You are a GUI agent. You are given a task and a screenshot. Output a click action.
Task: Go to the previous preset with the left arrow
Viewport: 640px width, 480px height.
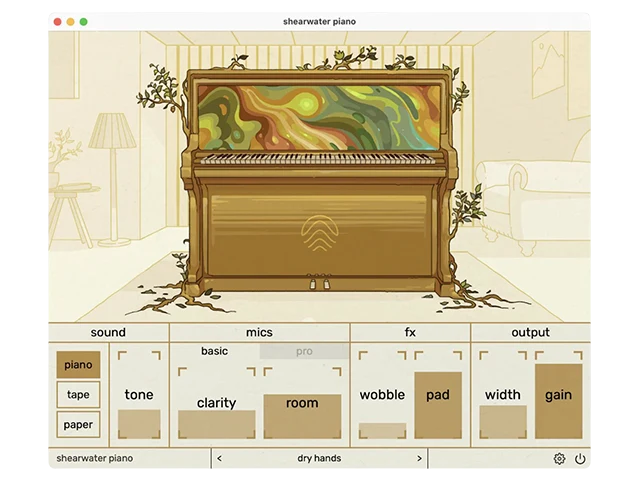220,458
